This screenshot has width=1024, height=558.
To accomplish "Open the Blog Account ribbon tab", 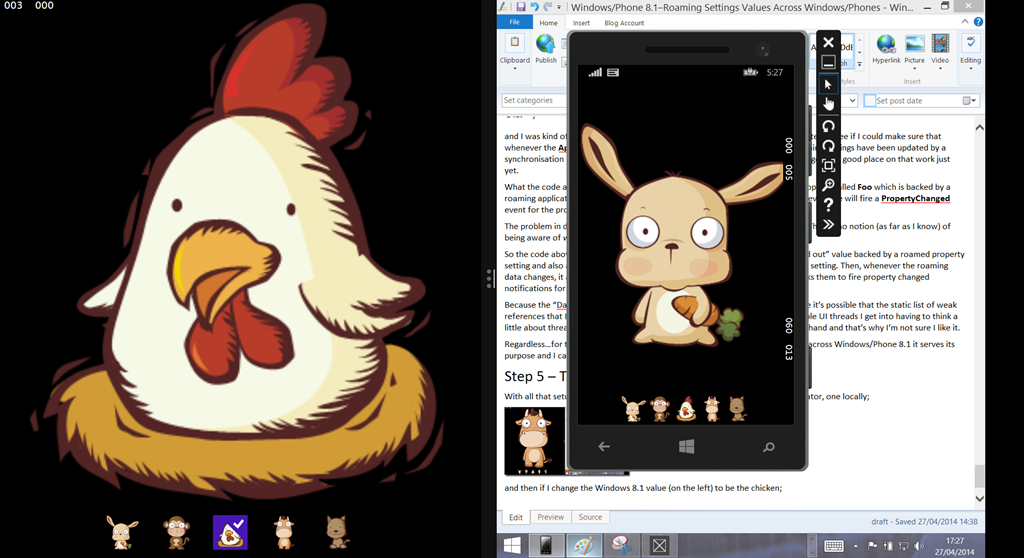I will (624, 23).
